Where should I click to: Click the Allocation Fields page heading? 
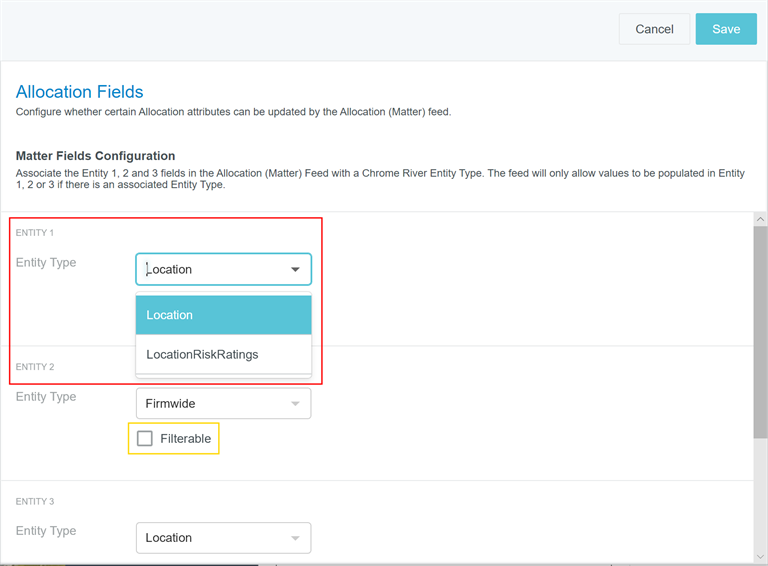coord(80,92)
